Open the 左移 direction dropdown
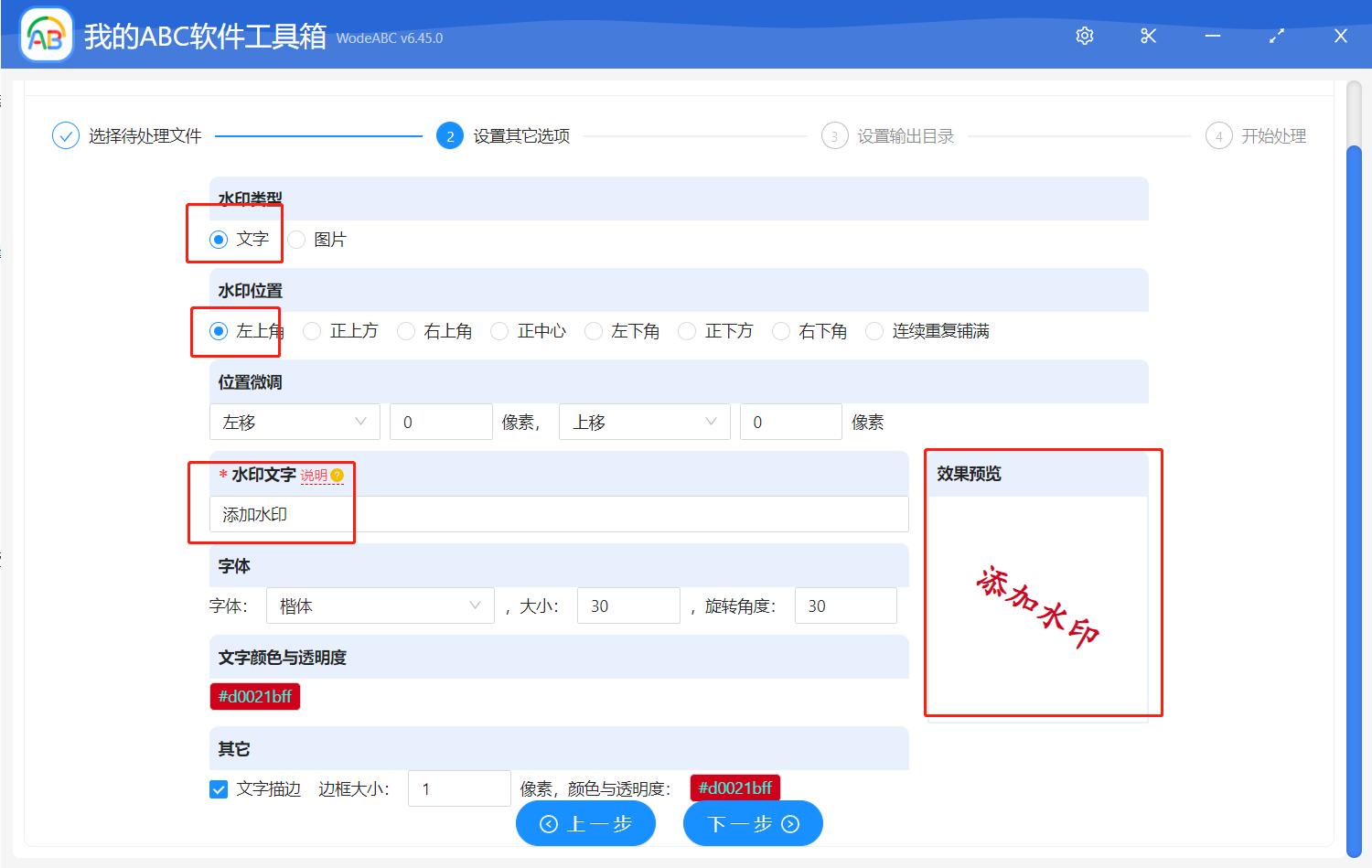 (294, 422)
